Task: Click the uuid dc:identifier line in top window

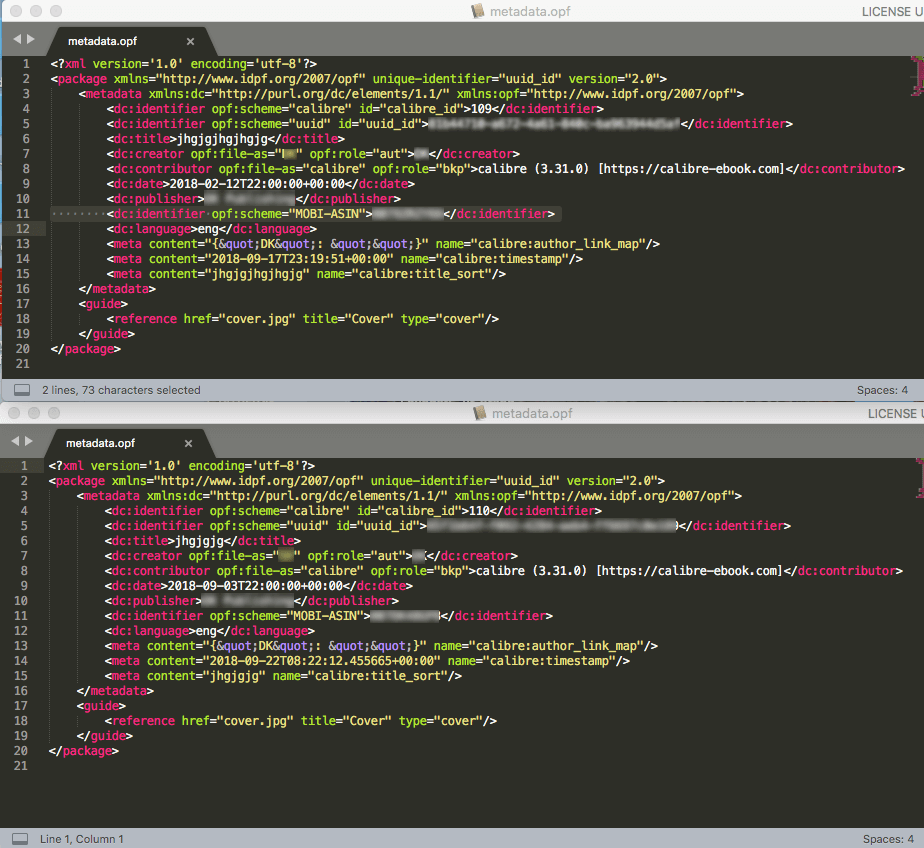Action: 450,124
